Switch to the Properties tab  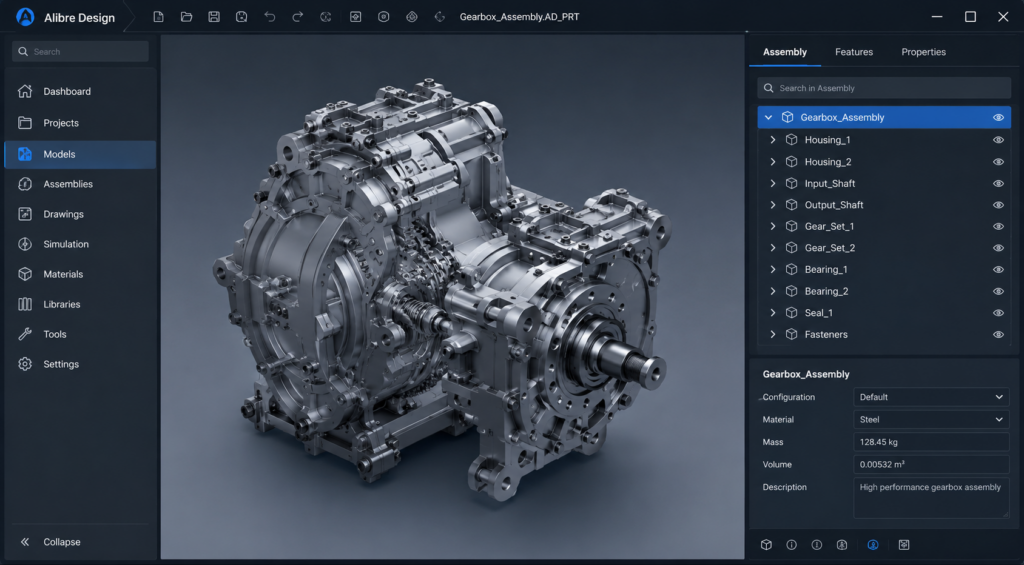[923, 52]
